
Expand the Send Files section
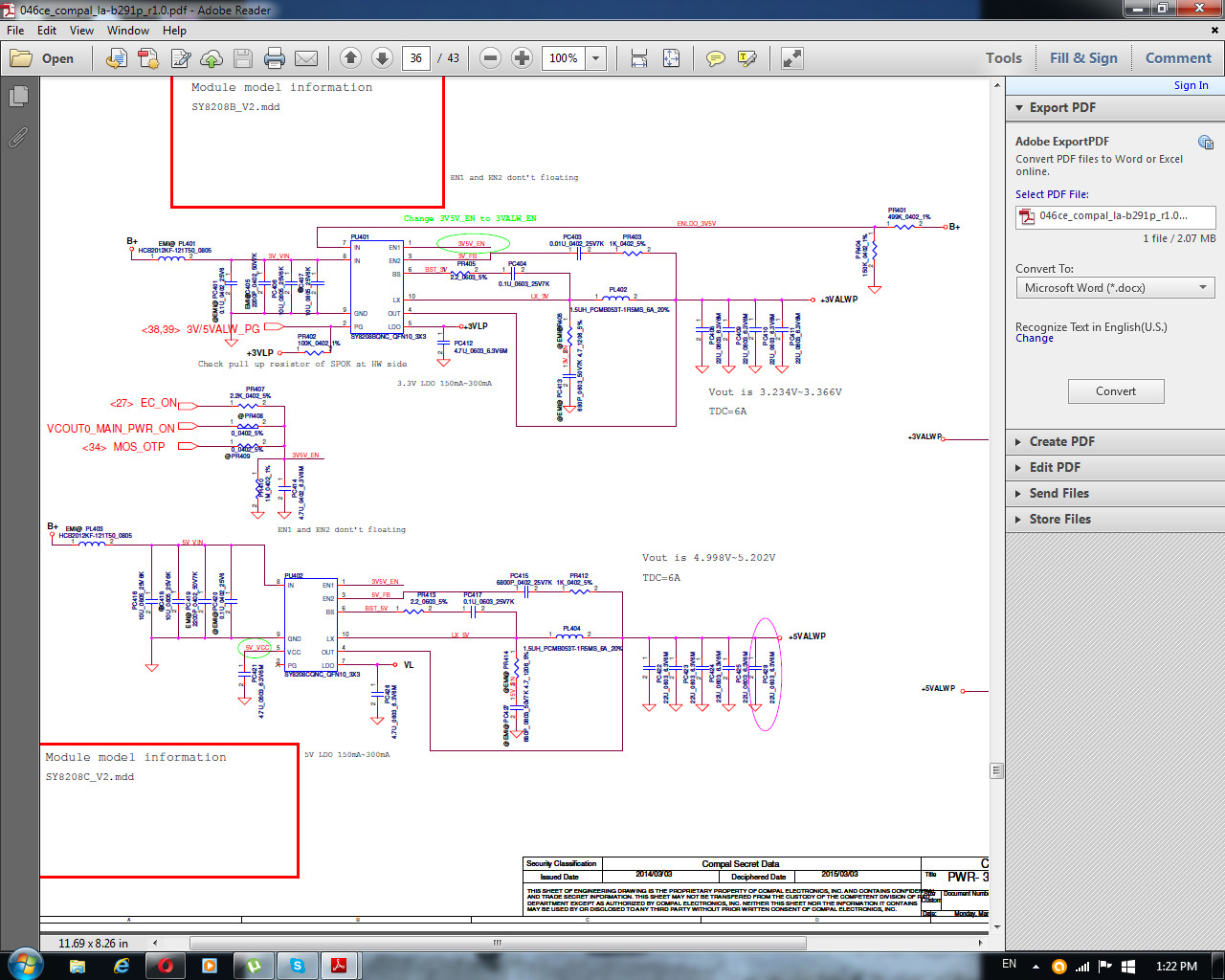tap(1058, 494)
